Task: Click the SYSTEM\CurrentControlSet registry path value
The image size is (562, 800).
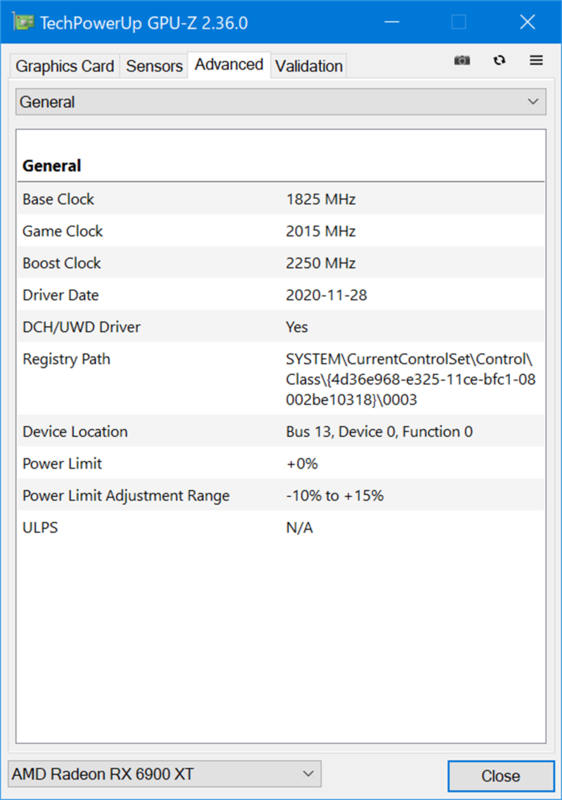Action: click(411, 379)
